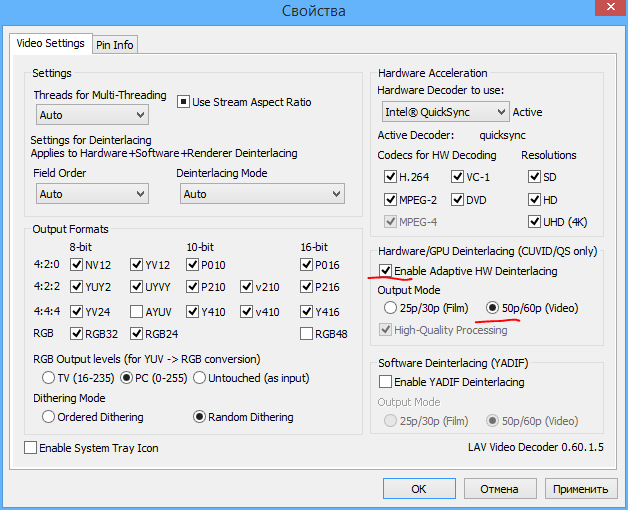628x510 pixels.
Task: Enable RGB48 output format checkbox
Action: [308, 333]
